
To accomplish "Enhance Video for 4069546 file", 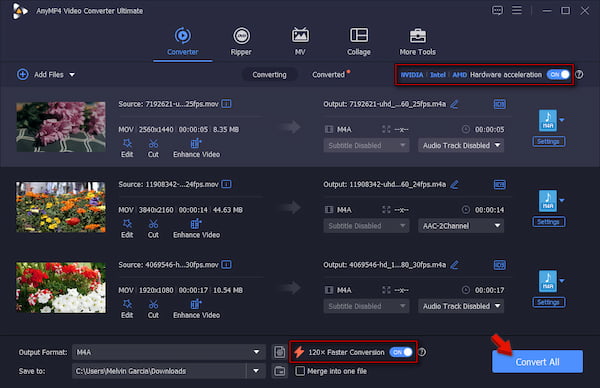I will point(196,309).
